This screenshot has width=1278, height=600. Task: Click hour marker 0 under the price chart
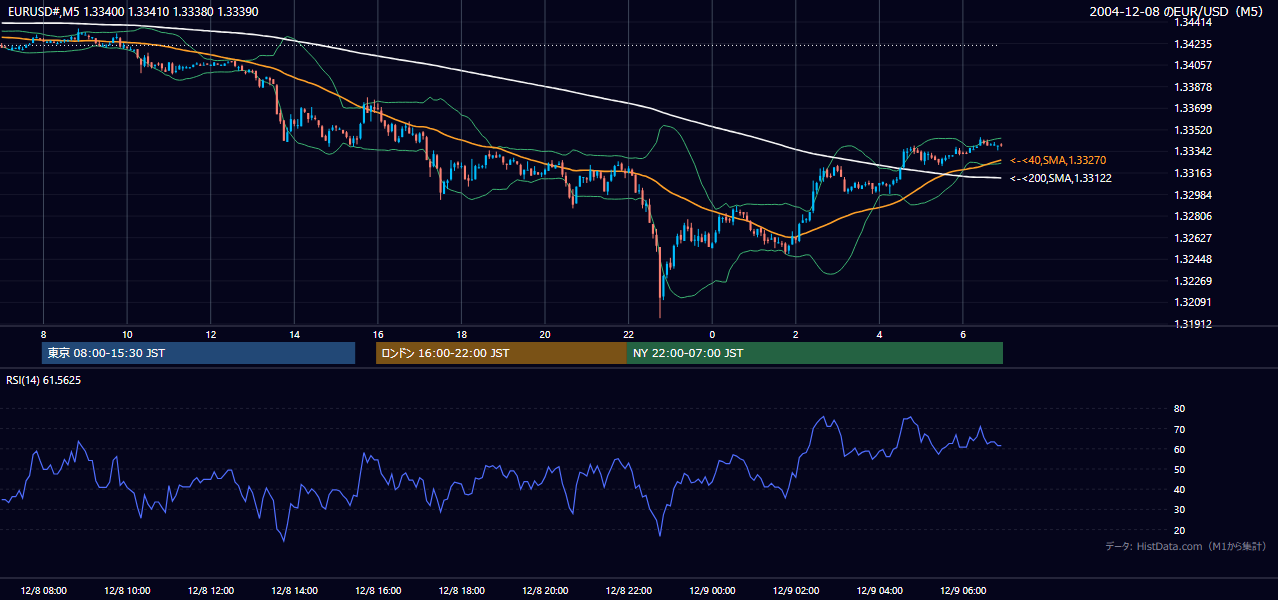[x=712, y=333]
